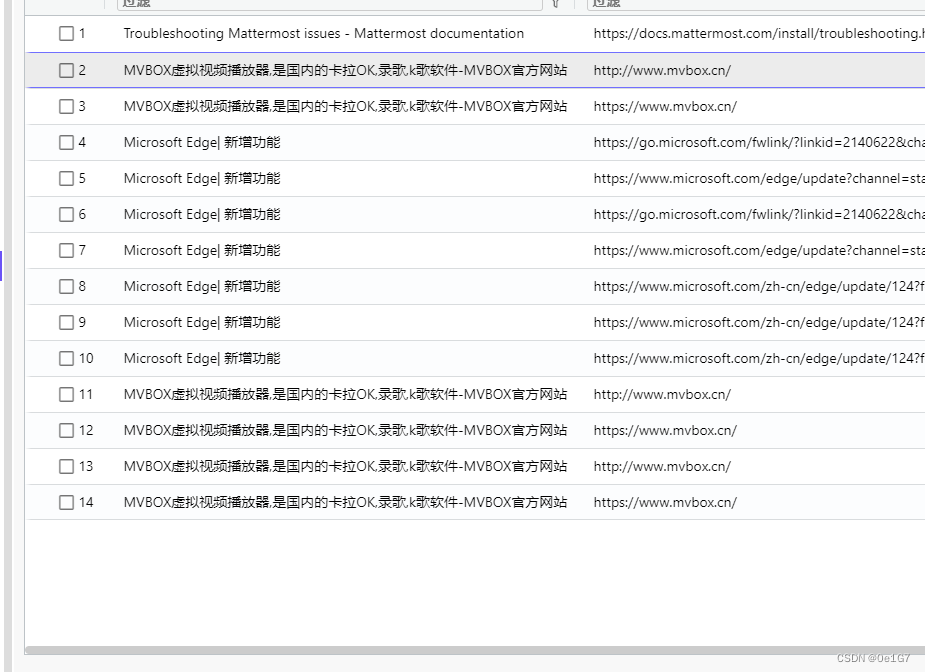
Task: Select 'http://www.mvbox.cn/' in row 2
Action: [662, 71]
